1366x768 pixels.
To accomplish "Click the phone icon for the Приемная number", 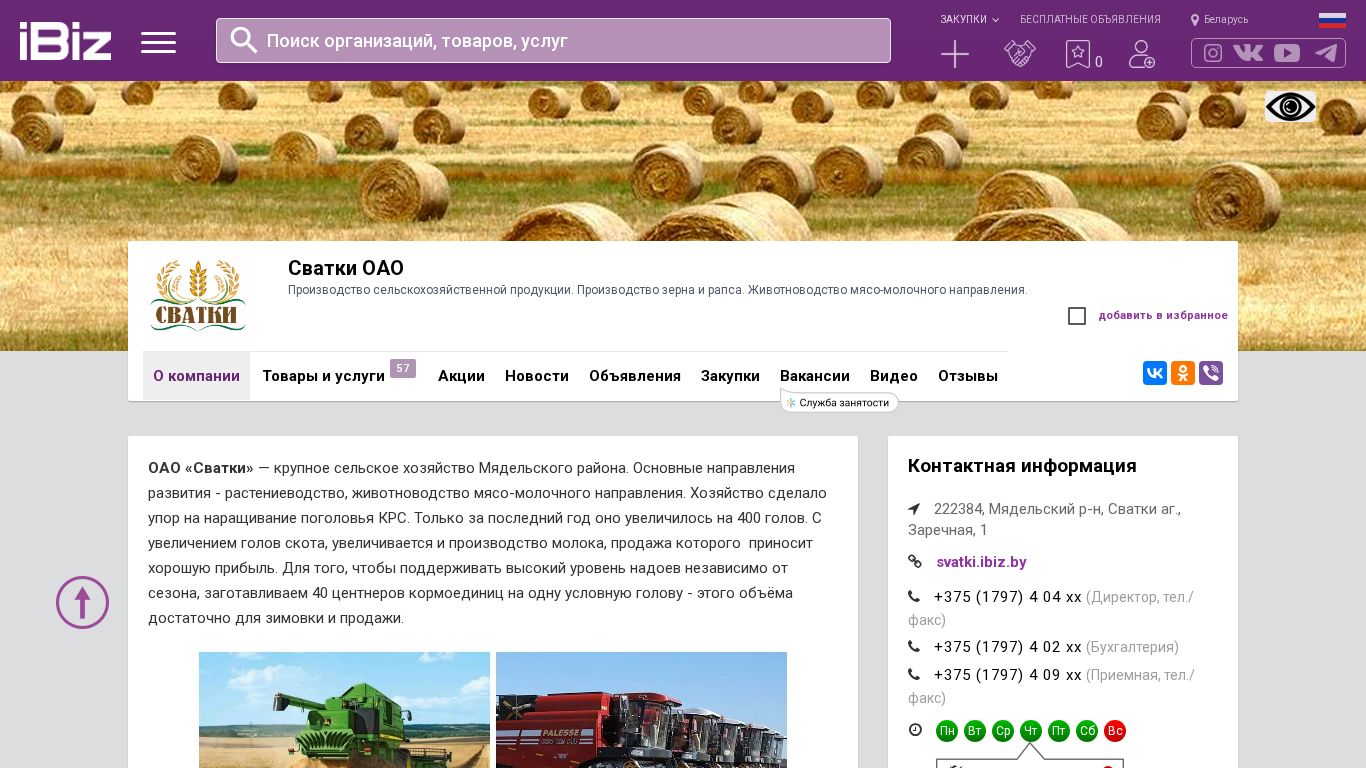I will pyautogui.click(x=914, y=675).
